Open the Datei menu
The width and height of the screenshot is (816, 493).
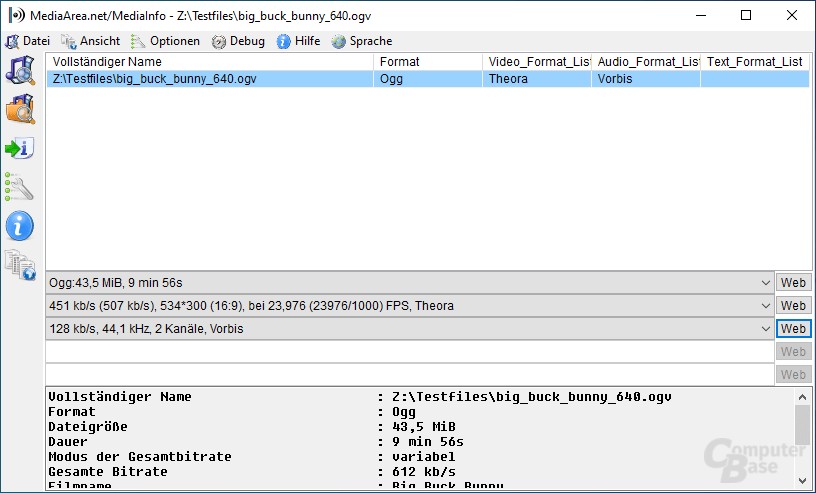click(28, 41)
